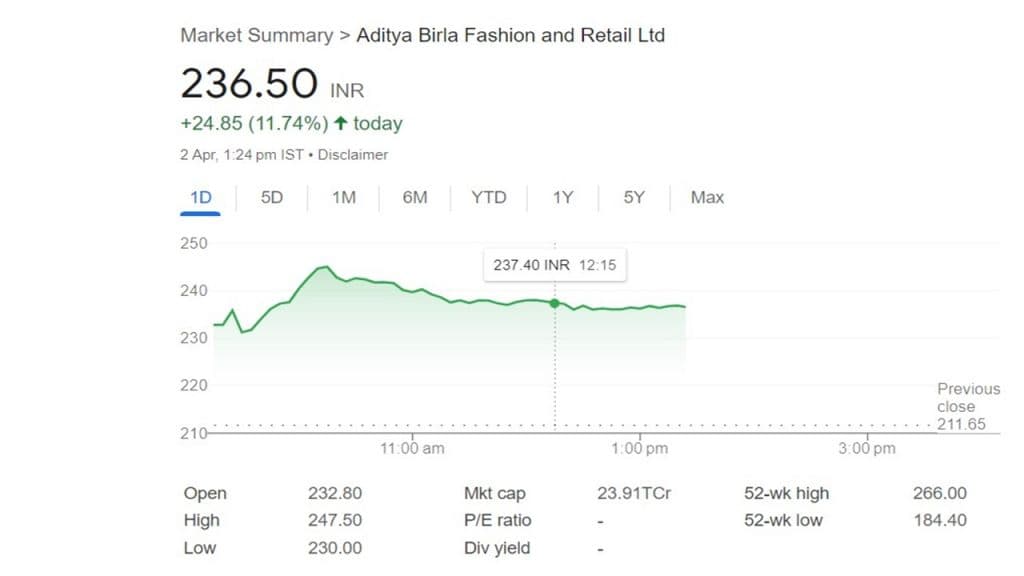Show the Max range chart
Viewport: 1024px width, 576px height.
click(x=707, y=198)
